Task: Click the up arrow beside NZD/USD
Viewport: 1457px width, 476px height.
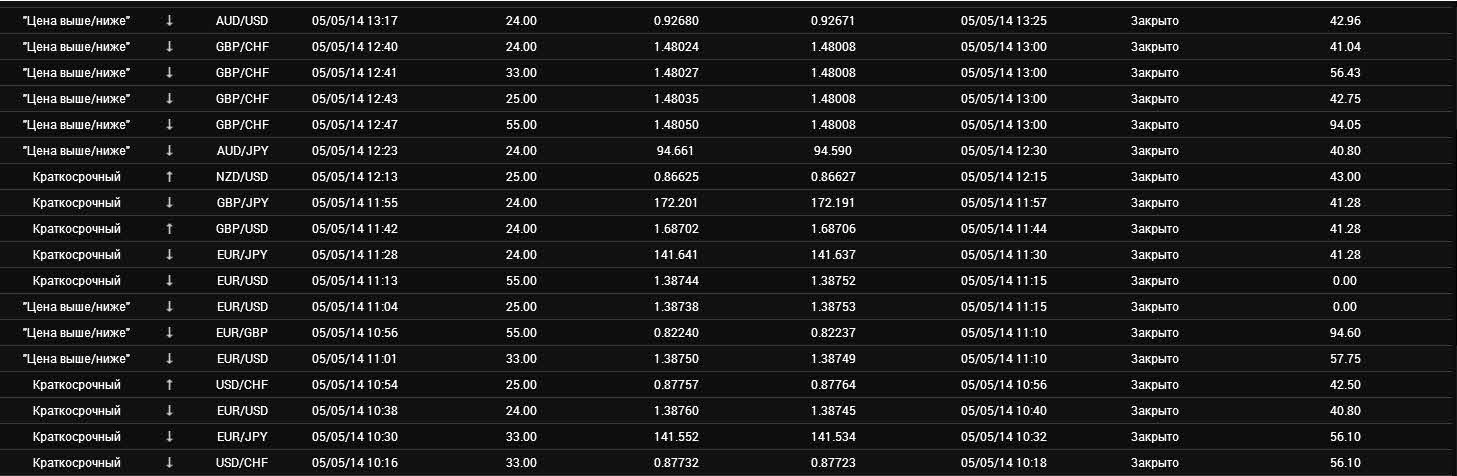Action: 169,177
